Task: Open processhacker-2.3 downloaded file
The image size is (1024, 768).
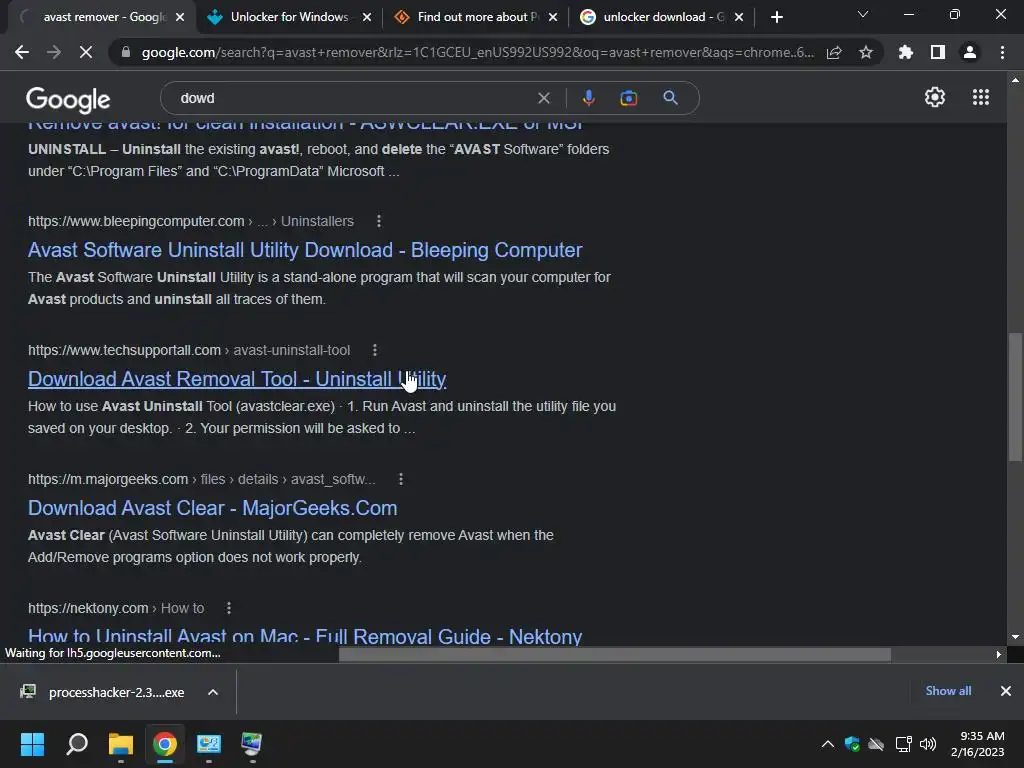Action: pyautogui.click(x=103, y=692)
